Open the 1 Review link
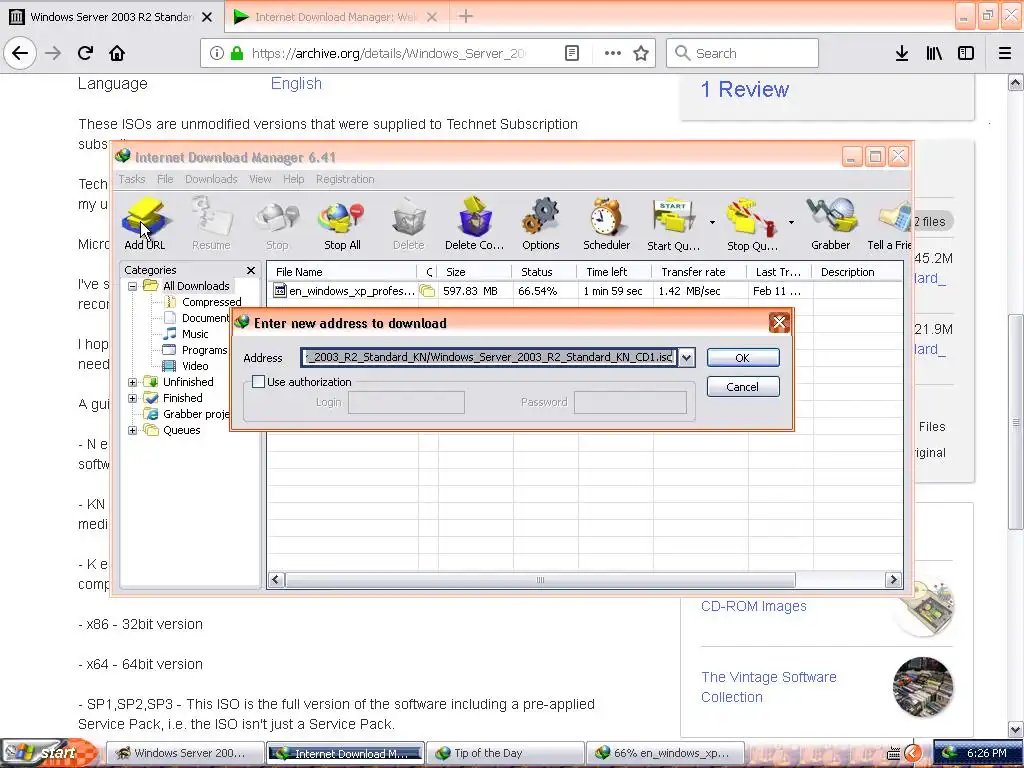 [x=744, y=89]
